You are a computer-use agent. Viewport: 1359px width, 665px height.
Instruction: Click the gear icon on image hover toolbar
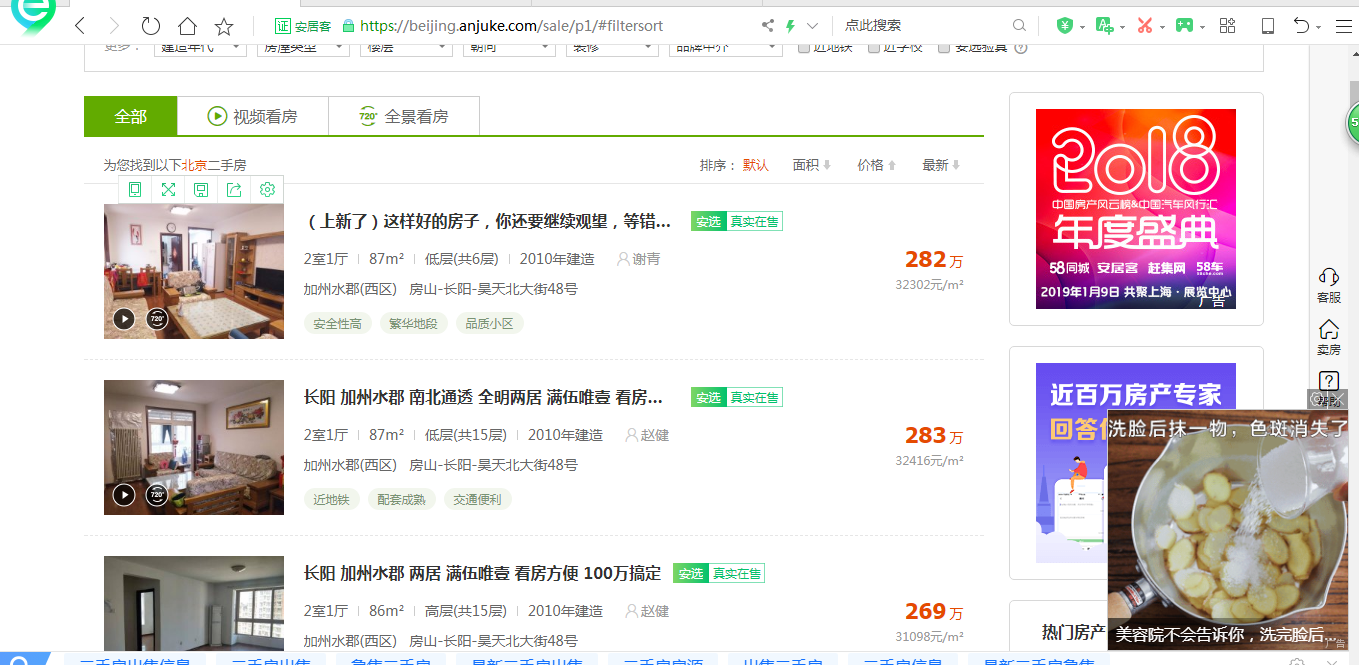267,190
